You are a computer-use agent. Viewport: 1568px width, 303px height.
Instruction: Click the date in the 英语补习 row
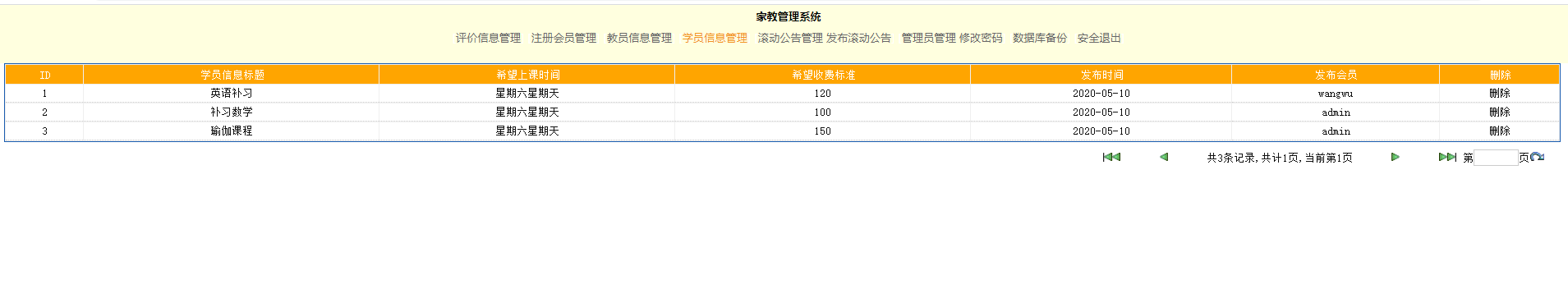click(x=1101, y=93)
